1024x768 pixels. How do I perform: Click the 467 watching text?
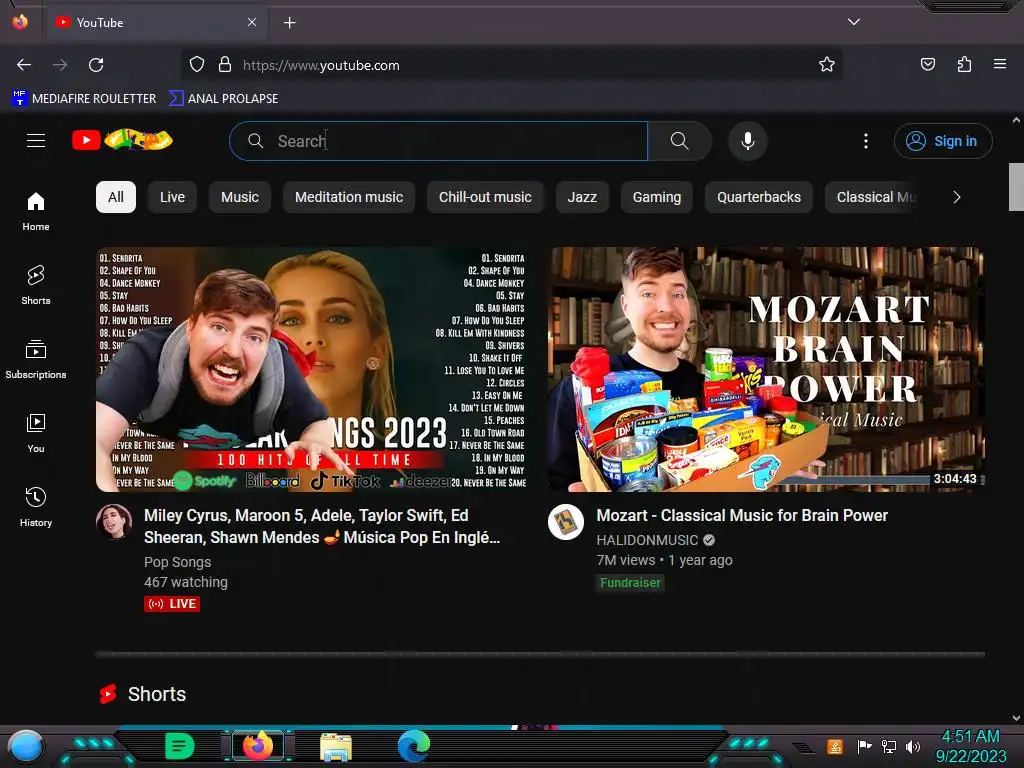point(186,582)
